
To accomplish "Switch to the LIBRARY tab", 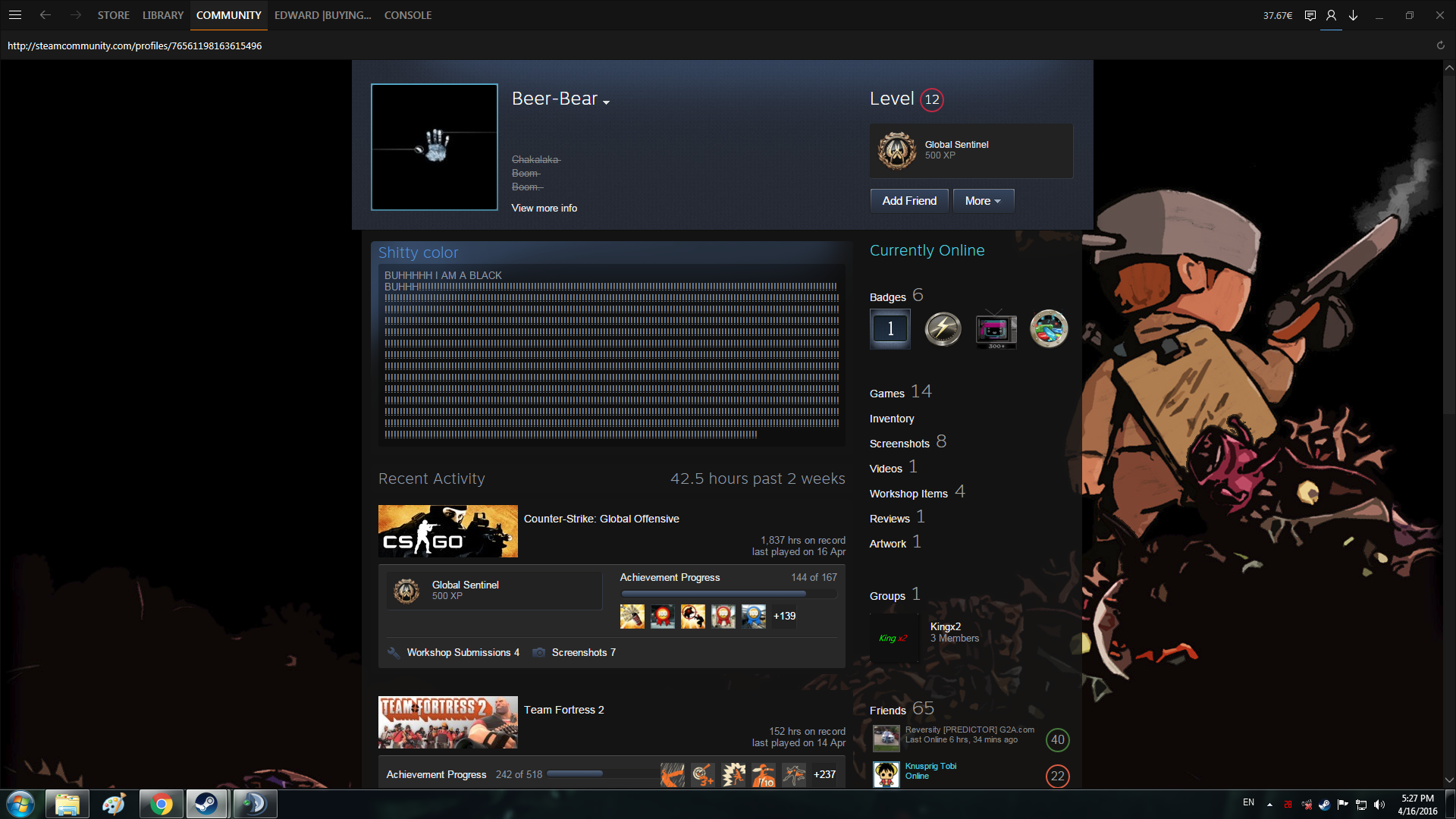I will click(x=163, y=15).
